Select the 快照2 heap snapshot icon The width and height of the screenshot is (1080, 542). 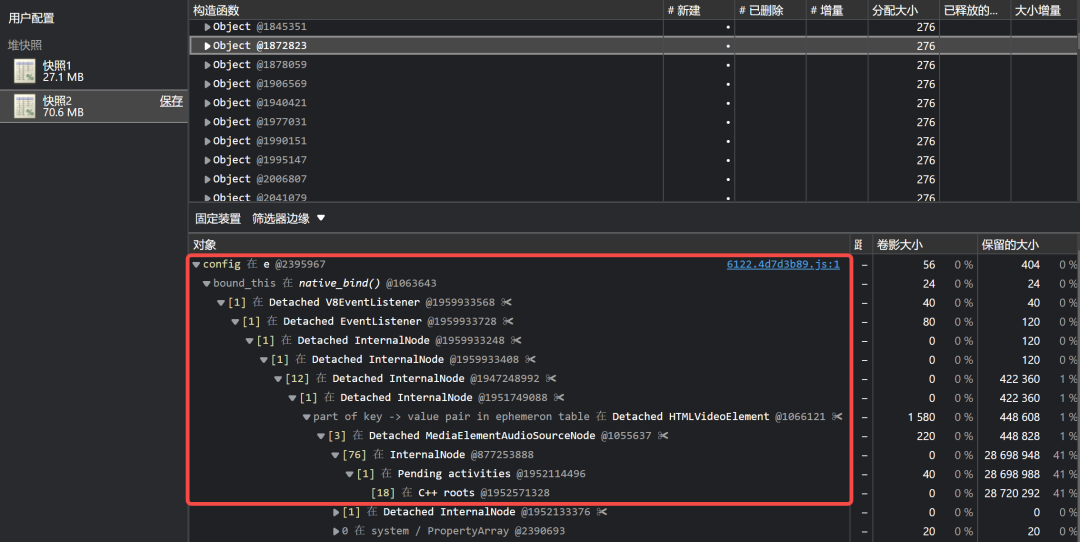25,106
